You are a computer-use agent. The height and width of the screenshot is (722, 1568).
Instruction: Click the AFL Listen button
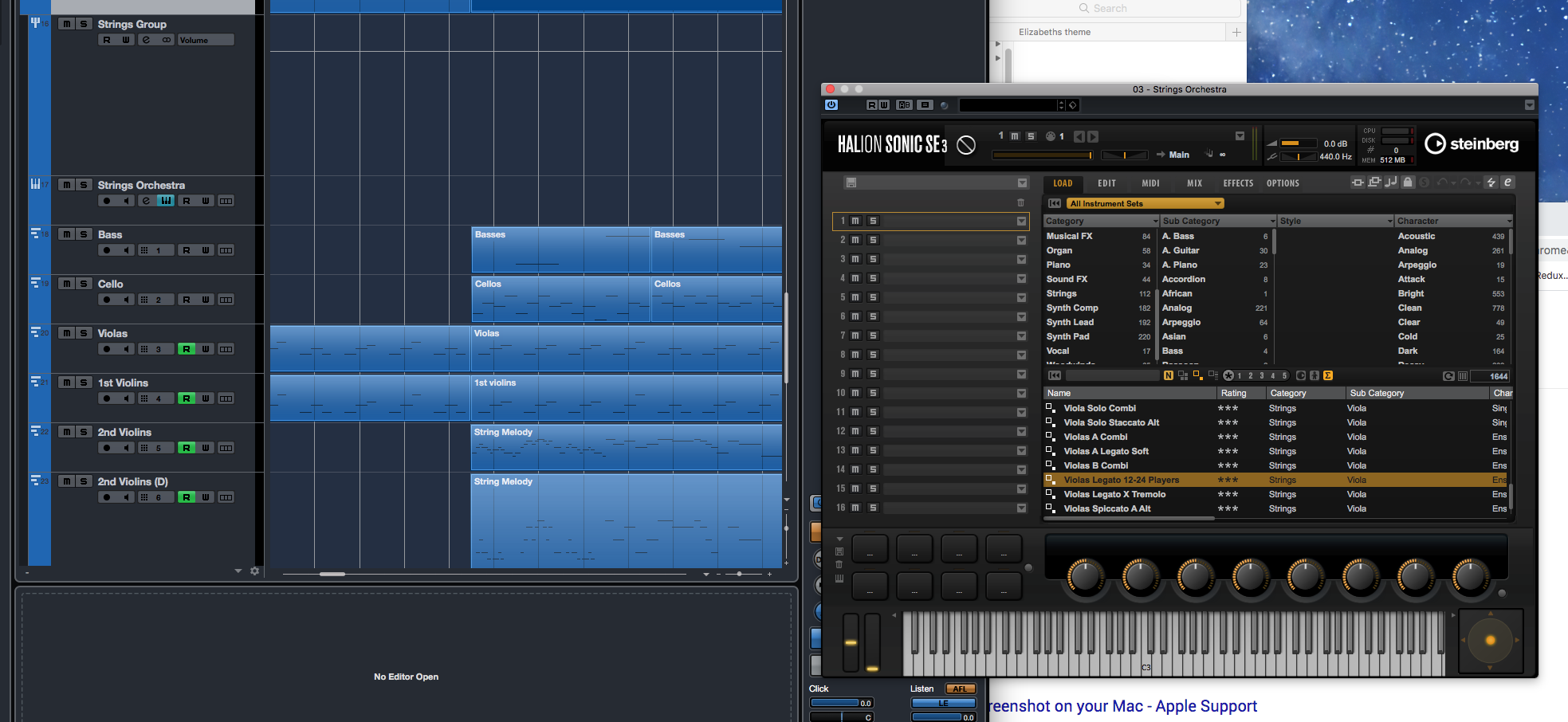(x=960, y=689)
